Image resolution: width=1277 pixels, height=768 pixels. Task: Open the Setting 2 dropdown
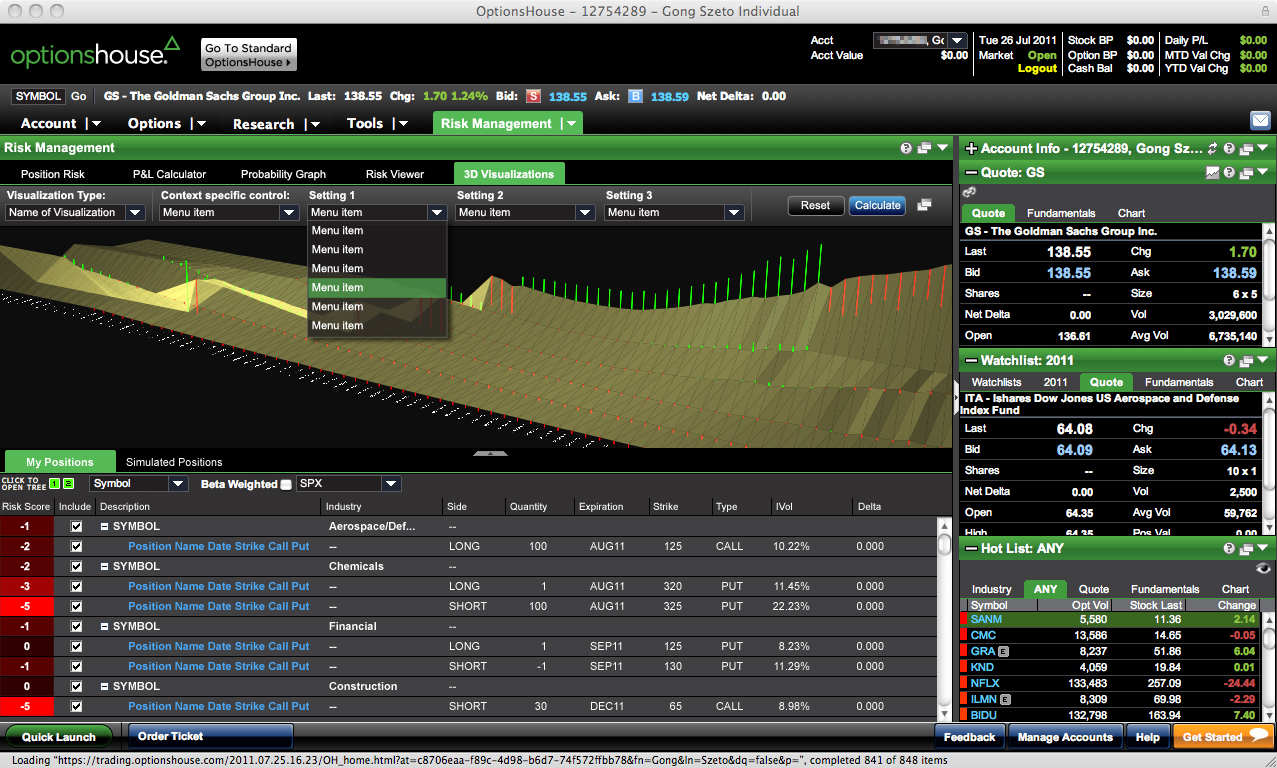(x=525, y=212)
